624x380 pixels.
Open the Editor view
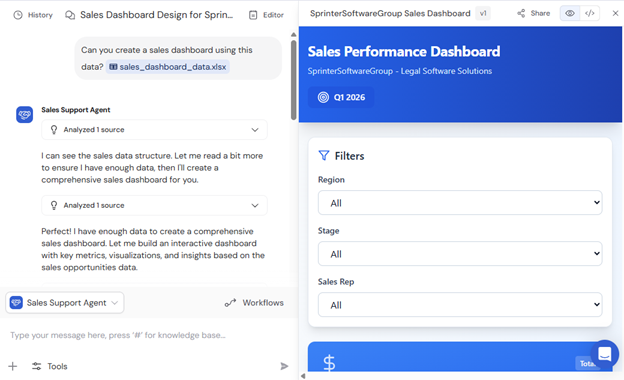[266, 15]
